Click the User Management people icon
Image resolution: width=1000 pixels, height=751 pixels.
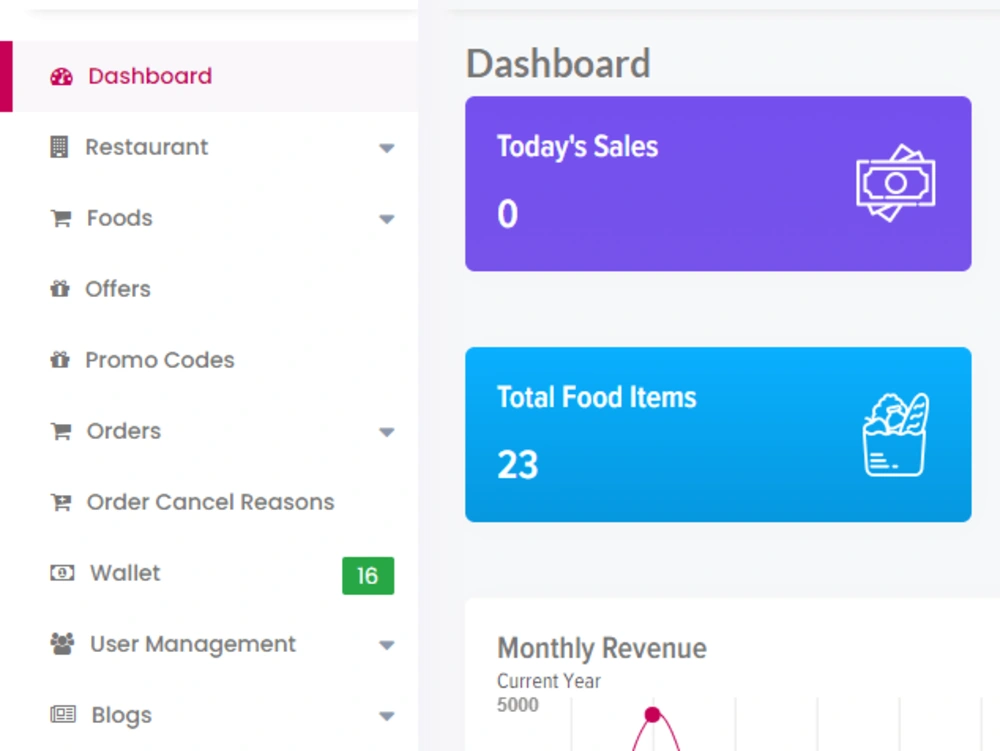click(62, 644)
